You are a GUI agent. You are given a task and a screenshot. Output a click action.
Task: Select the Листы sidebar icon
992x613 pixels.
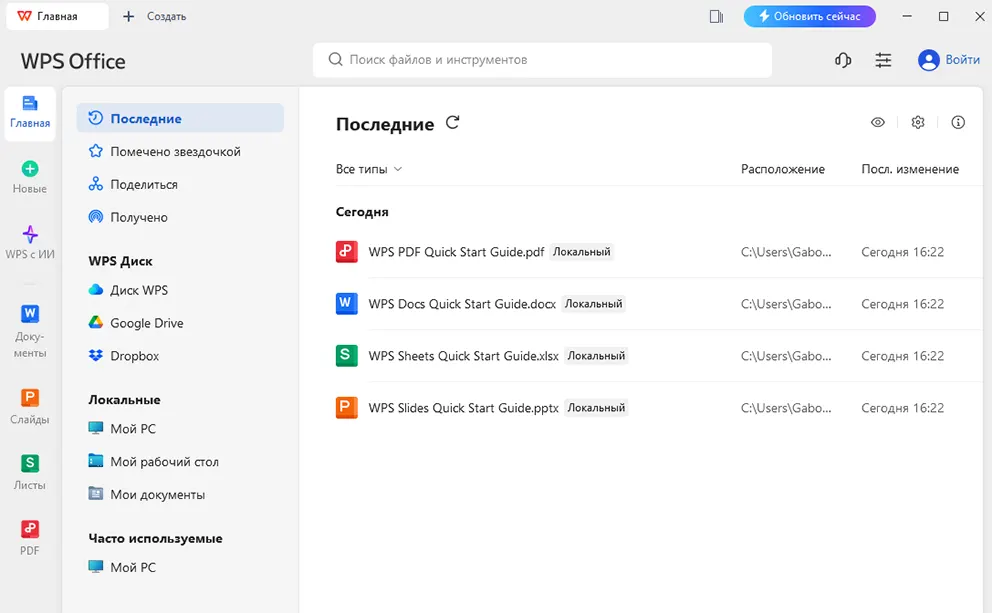pyautogui.click(x=30, y=472)
